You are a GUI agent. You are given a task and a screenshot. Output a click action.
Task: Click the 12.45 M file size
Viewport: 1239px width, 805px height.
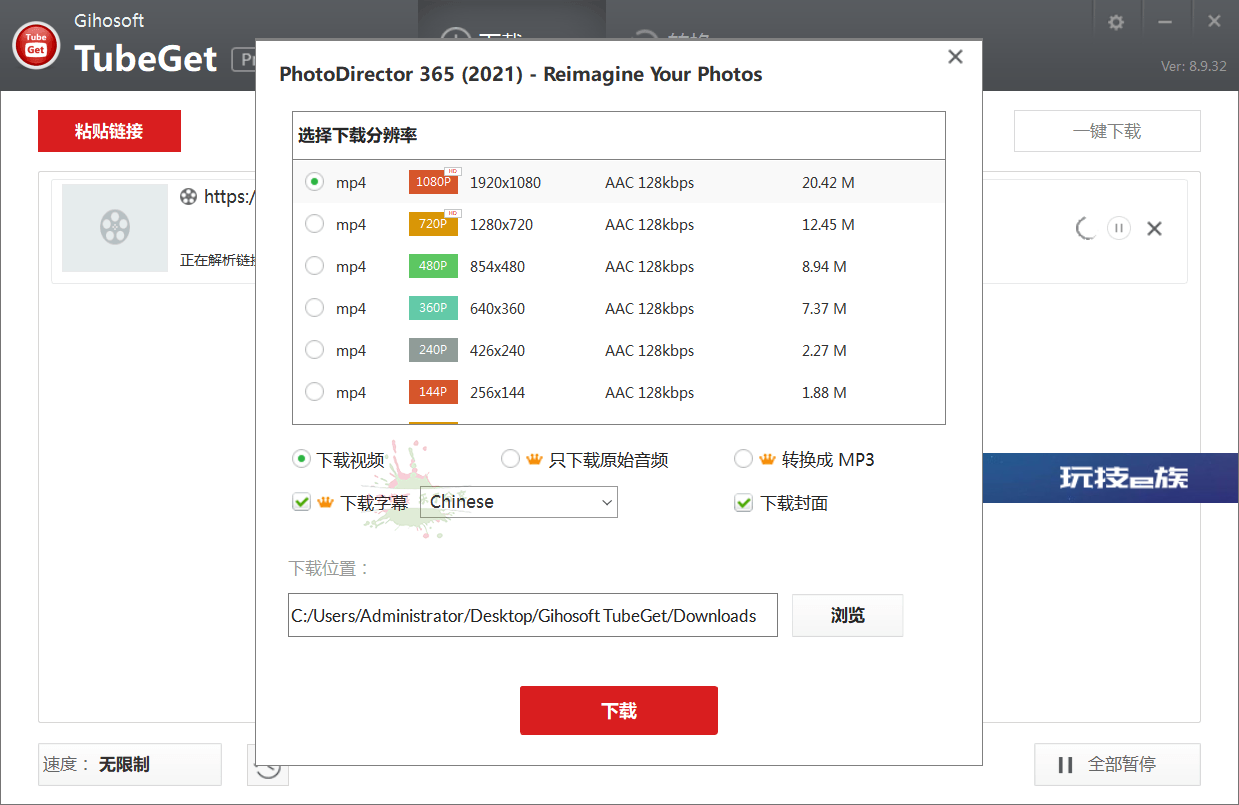tap(828, 225)
